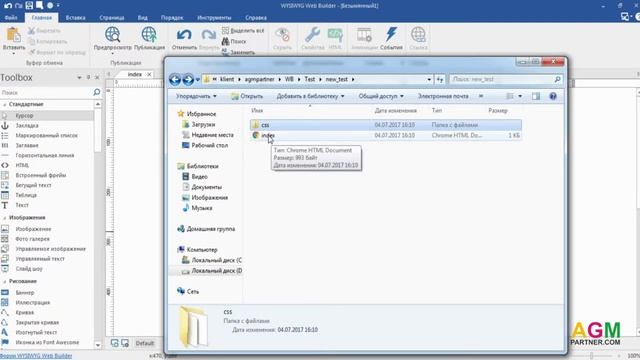Click Explorer forward navigation arrow
Image resolution: width=640 pixels, height=360 pixels.
coord(188,79)
